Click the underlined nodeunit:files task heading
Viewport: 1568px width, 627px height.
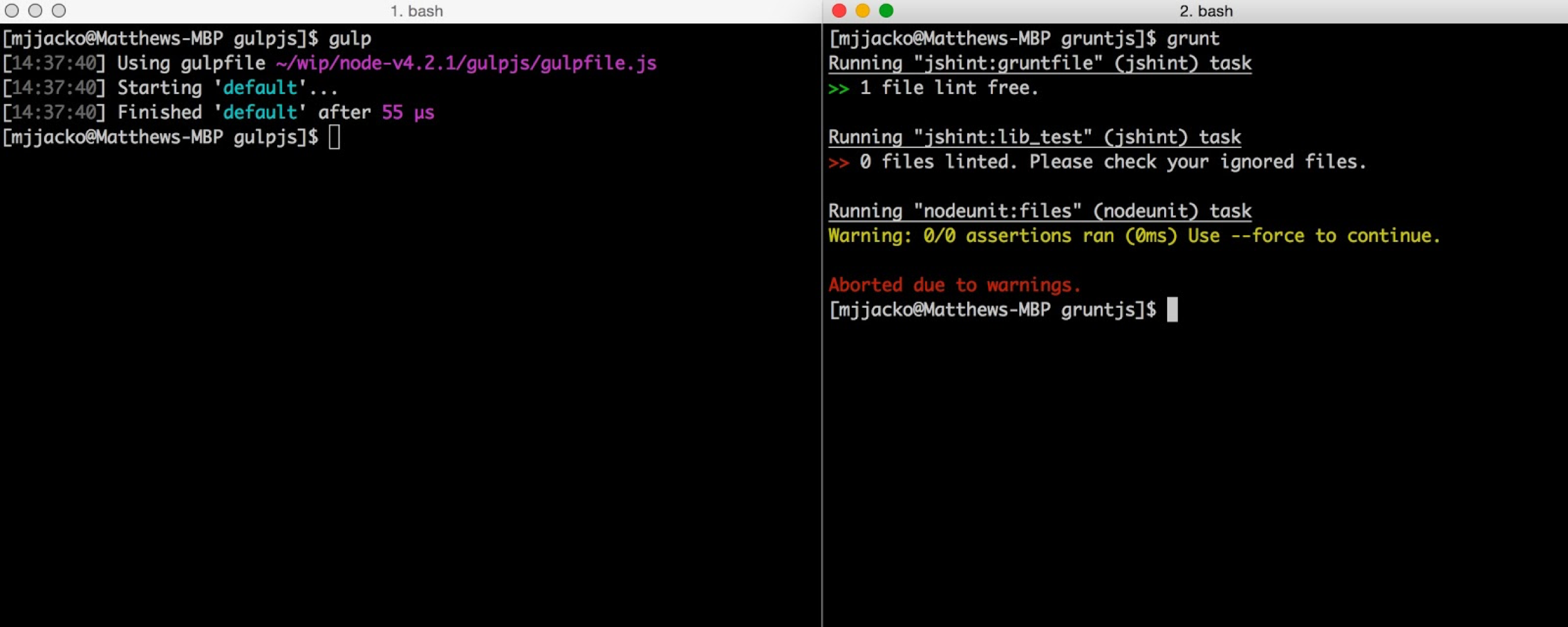[x=1039, y=211]
